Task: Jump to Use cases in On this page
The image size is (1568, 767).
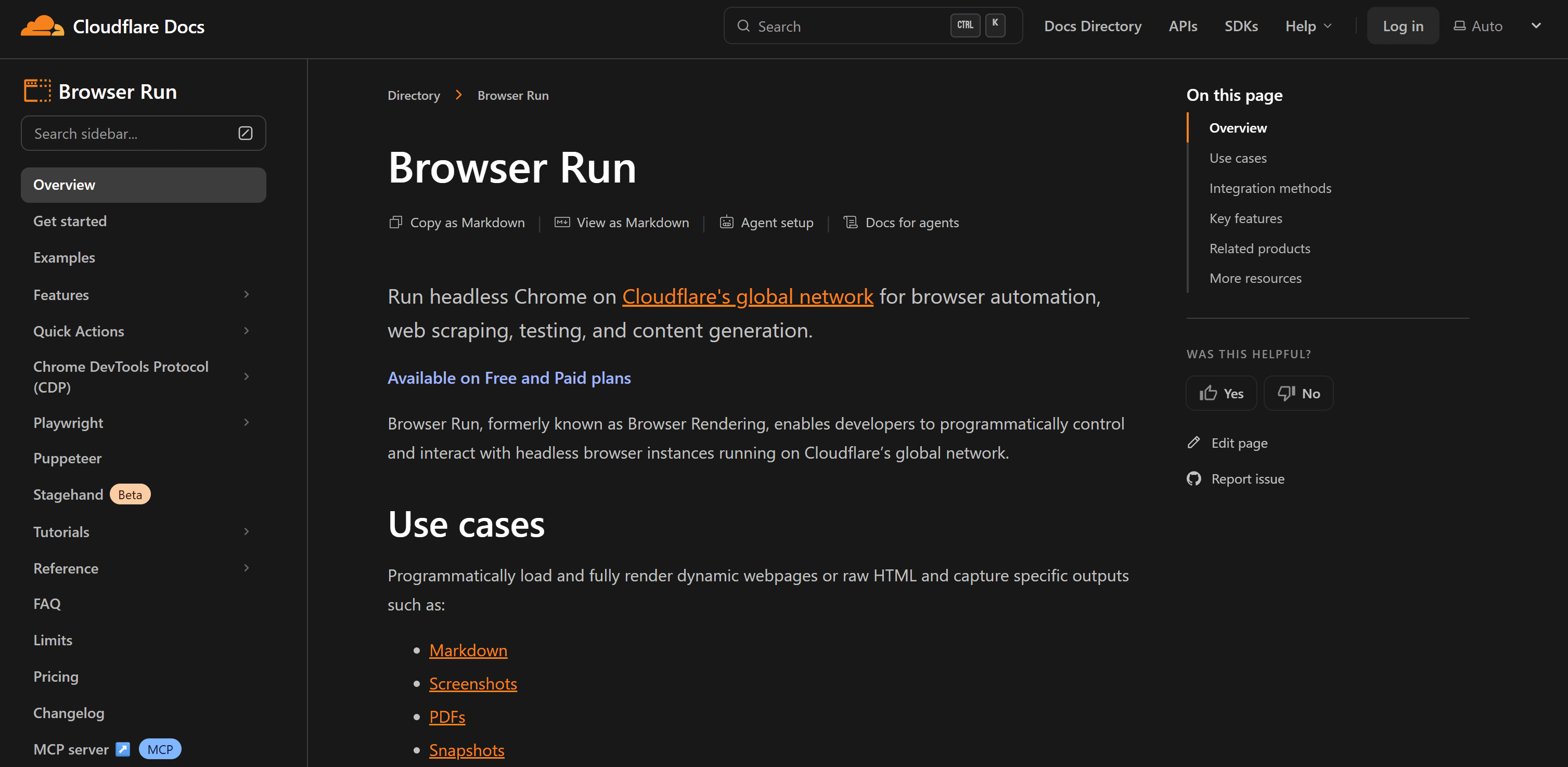Action: 1238,158
